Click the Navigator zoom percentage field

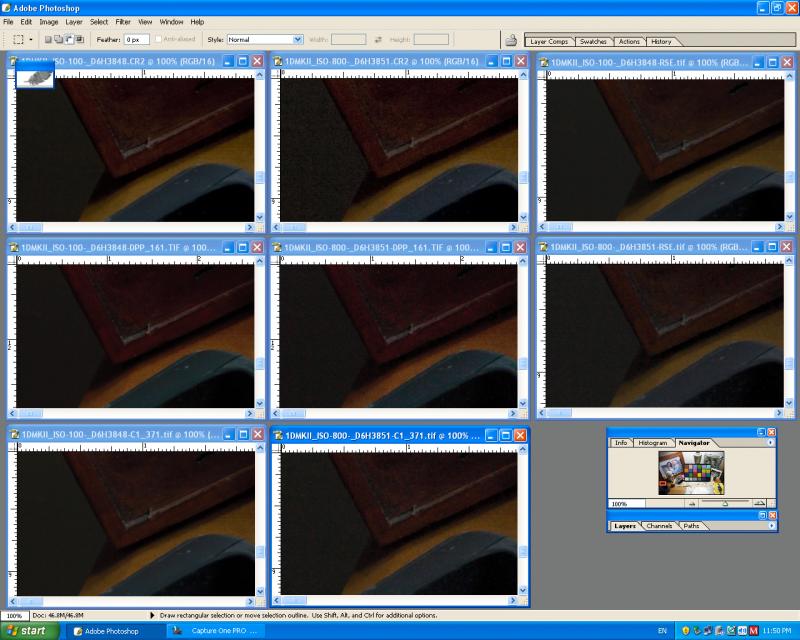[x=628, y=504]
